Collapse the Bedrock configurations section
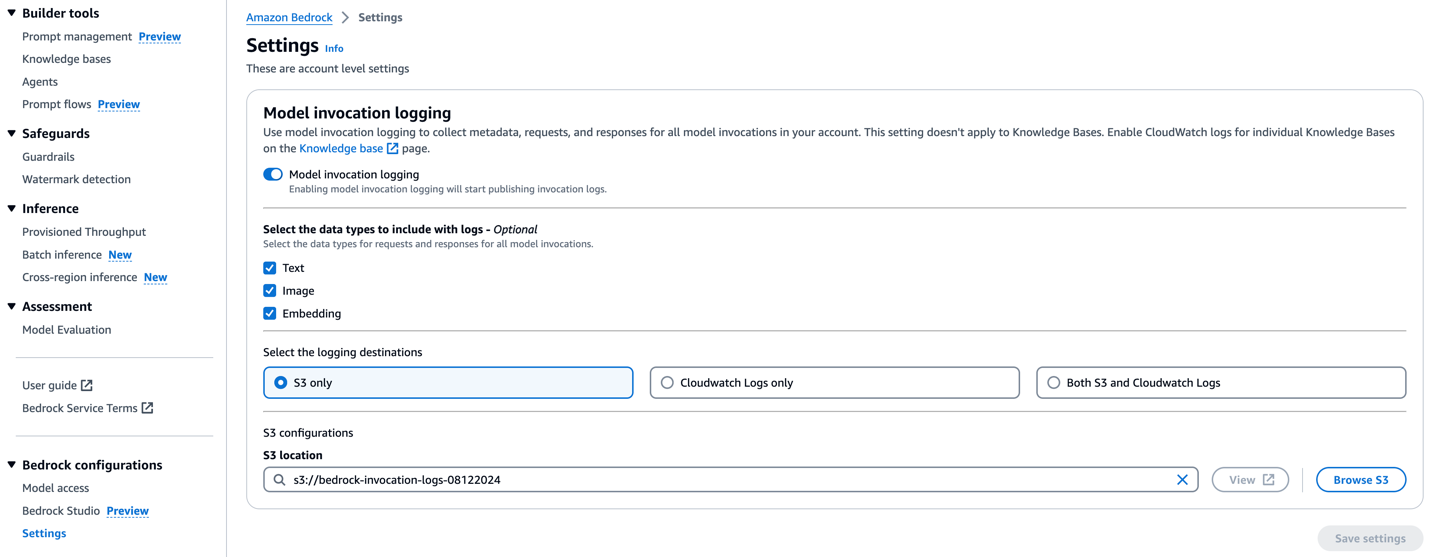Image resolution: width=1429 pixels, height=557 pixels. [12, 465]
